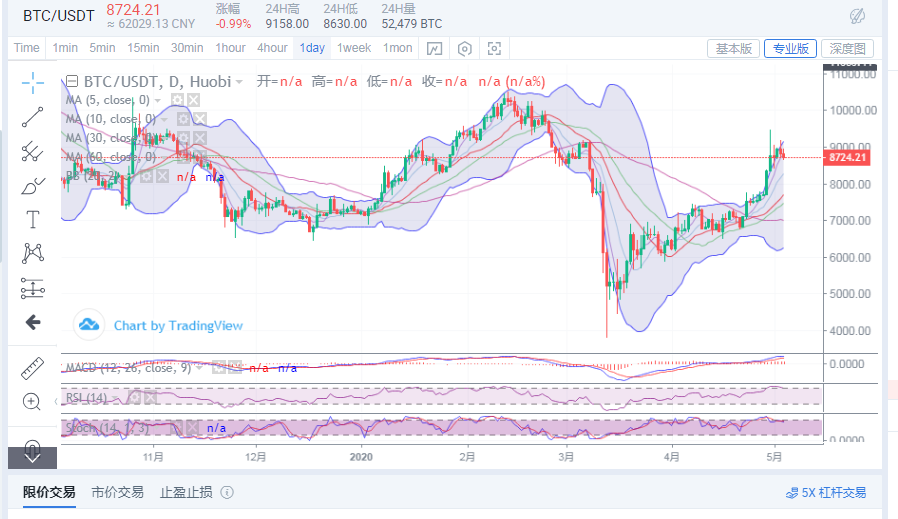Switch to 基本版 basic view

[x=734, y=49]
